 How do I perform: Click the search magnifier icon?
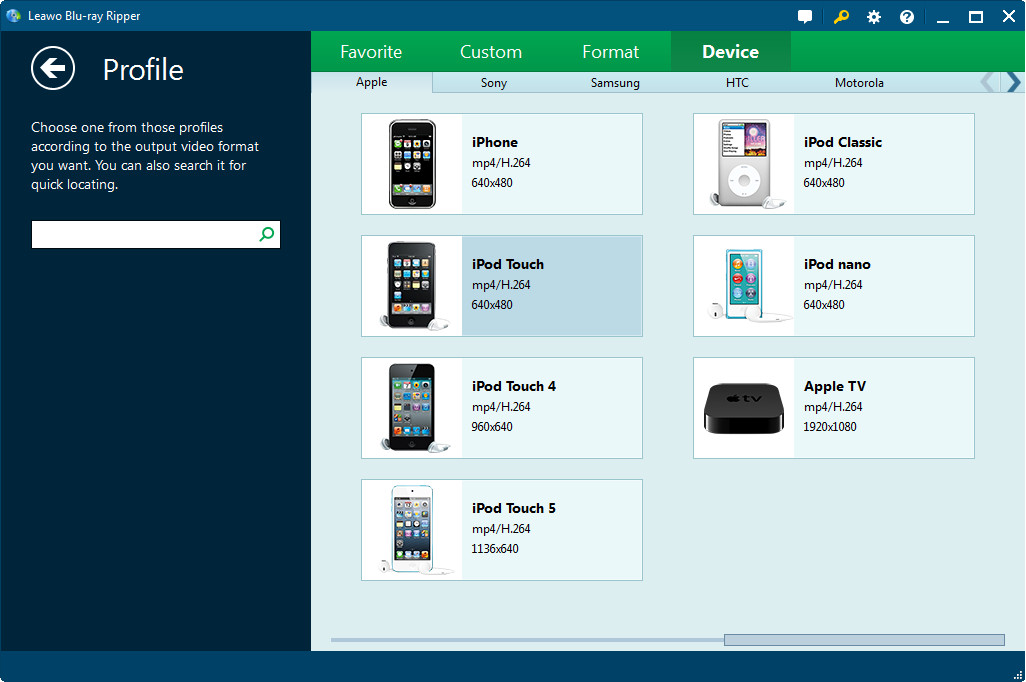coord(266,234)
